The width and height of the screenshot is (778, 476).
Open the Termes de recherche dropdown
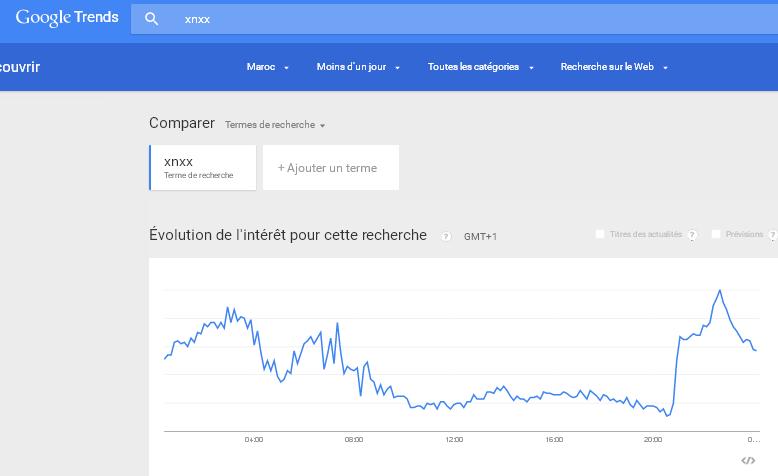(275, 125)
